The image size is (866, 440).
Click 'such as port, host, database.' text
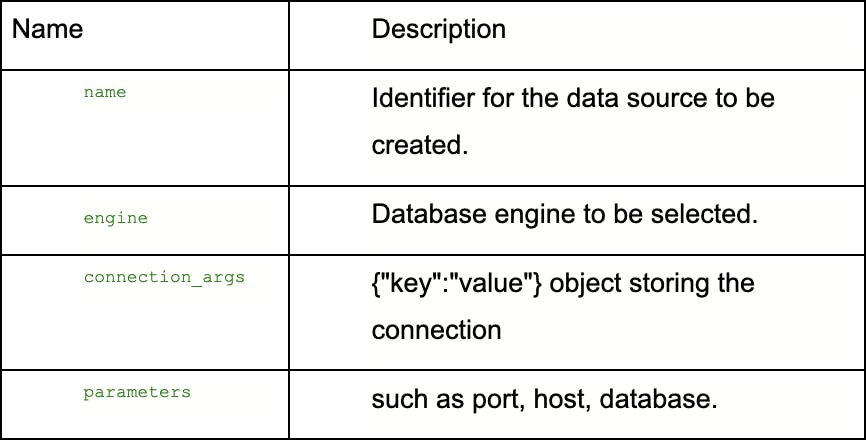[x=544, y=400]
